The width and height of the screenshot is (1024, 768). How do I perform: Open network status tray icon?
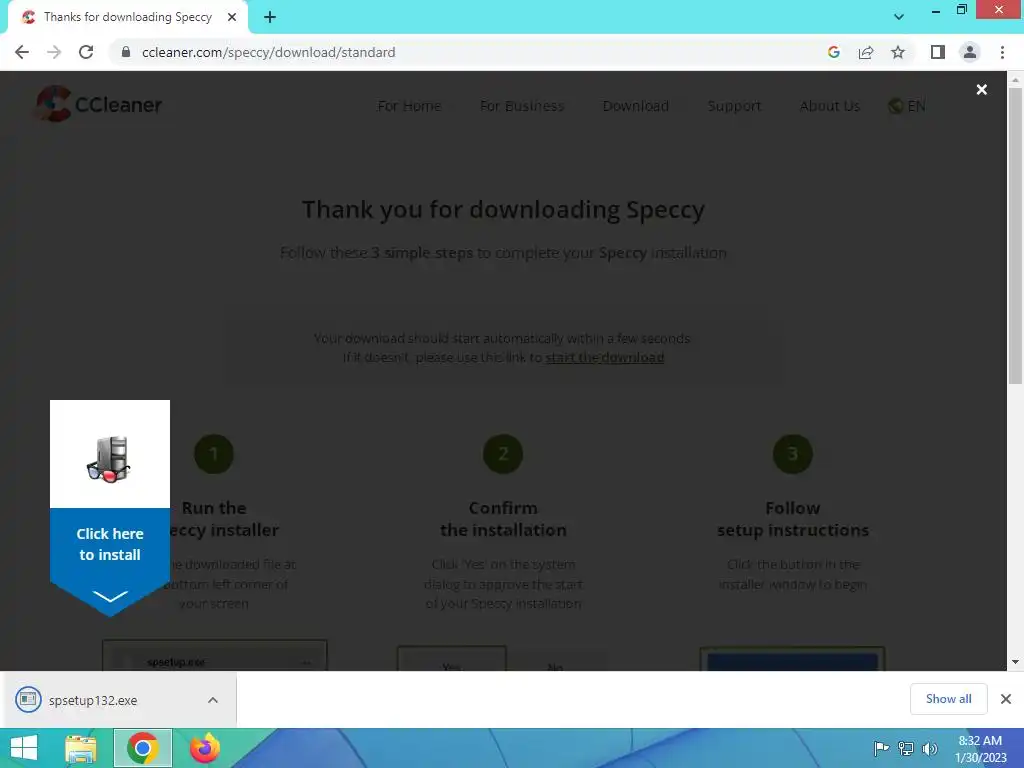point(906,748)
